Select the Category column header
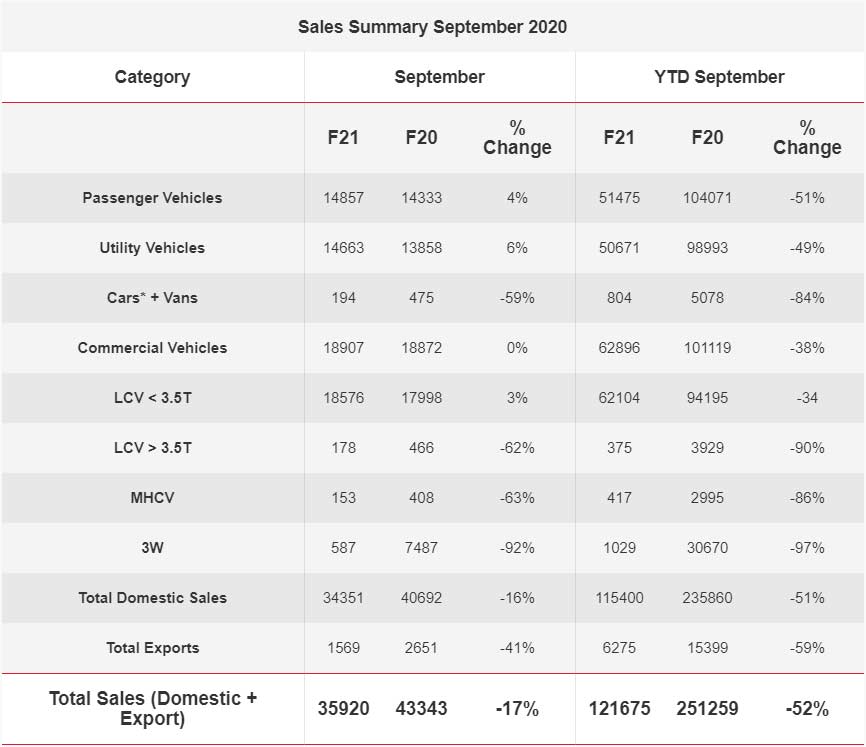This screenshot has height=747, width=866. click(x=152, y=77)
